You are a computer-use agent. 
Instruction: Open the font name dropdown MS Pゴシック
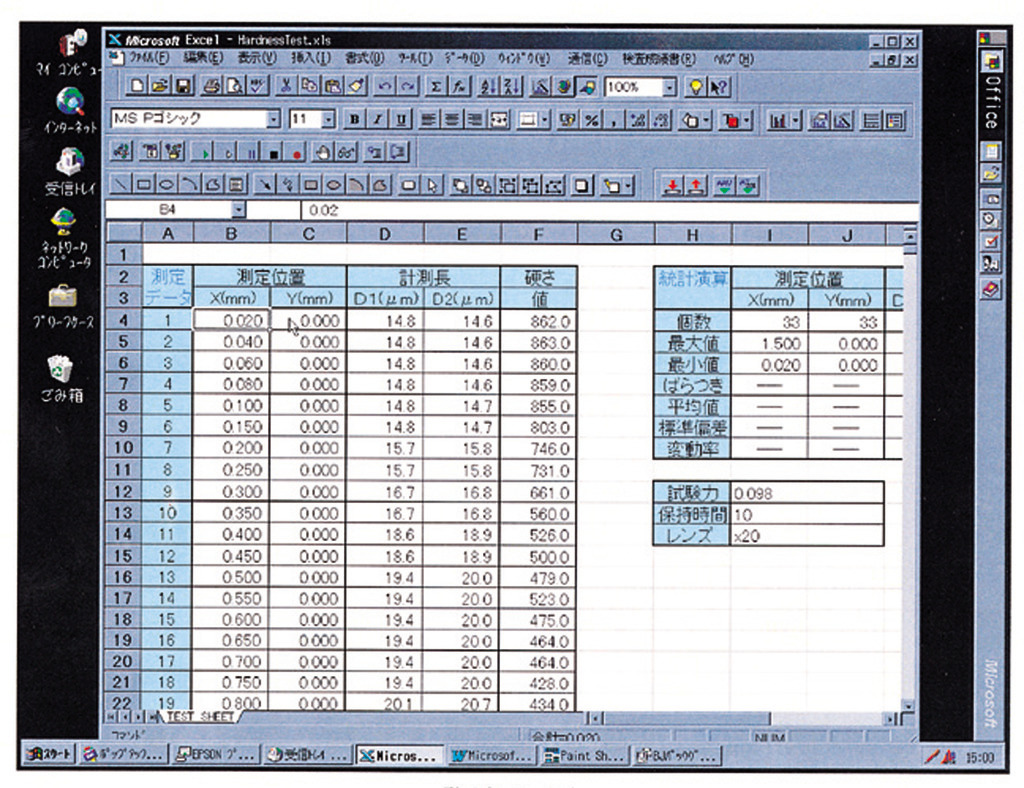274,119
